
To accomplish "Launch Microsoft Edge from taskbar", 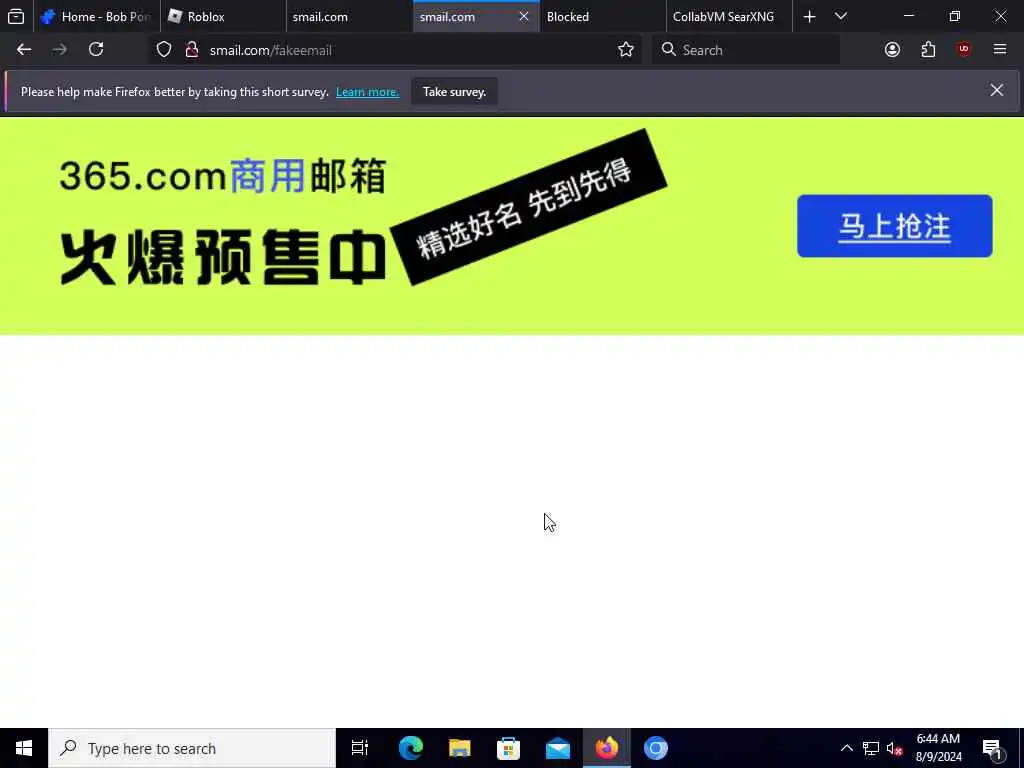I will click(411, 748).
